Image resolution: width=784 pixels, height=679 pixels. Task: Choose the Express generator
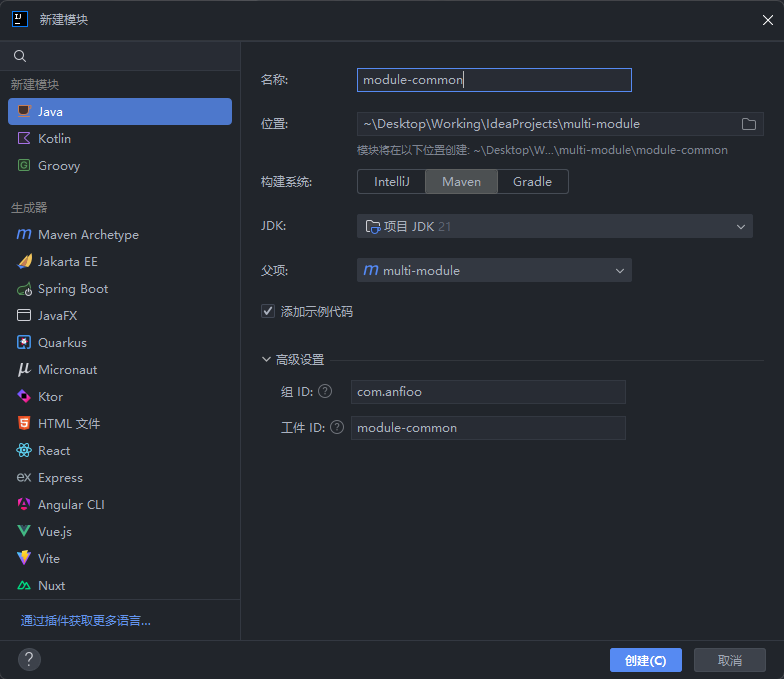click(120, 478)
